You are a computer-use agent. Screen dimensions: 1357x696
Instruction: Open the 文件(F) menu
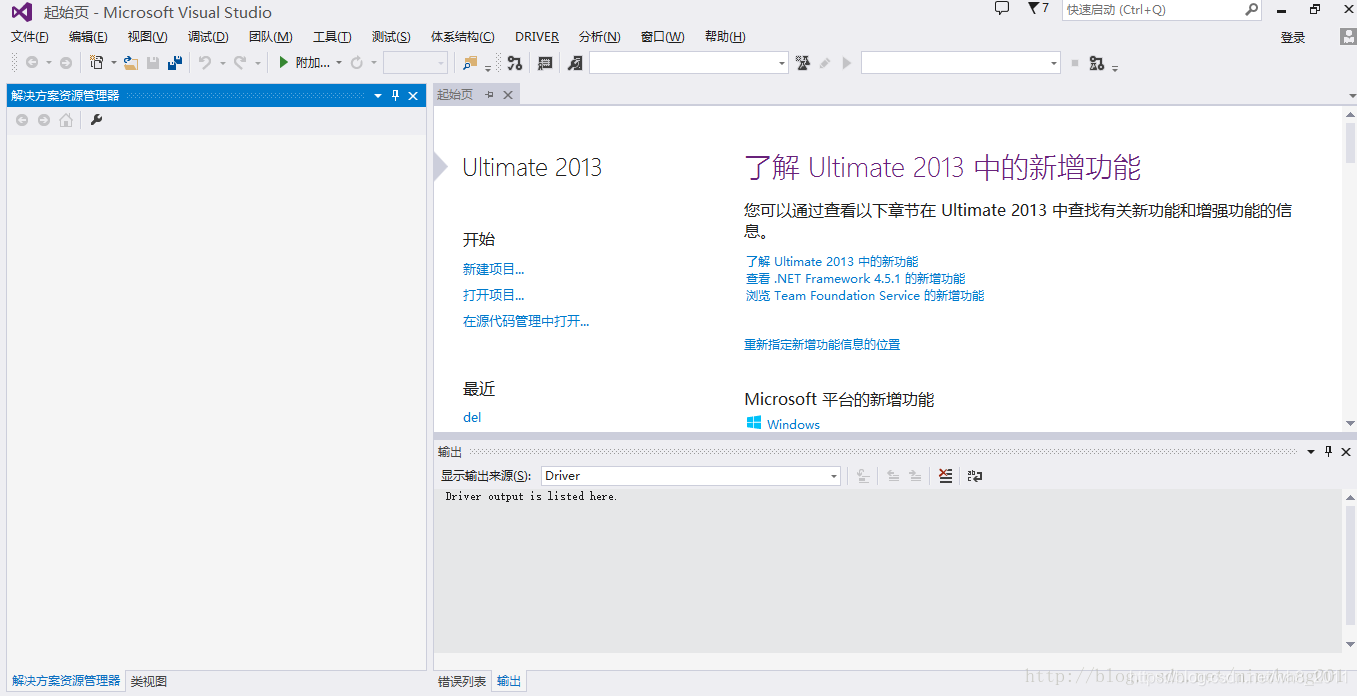(30, 37)
